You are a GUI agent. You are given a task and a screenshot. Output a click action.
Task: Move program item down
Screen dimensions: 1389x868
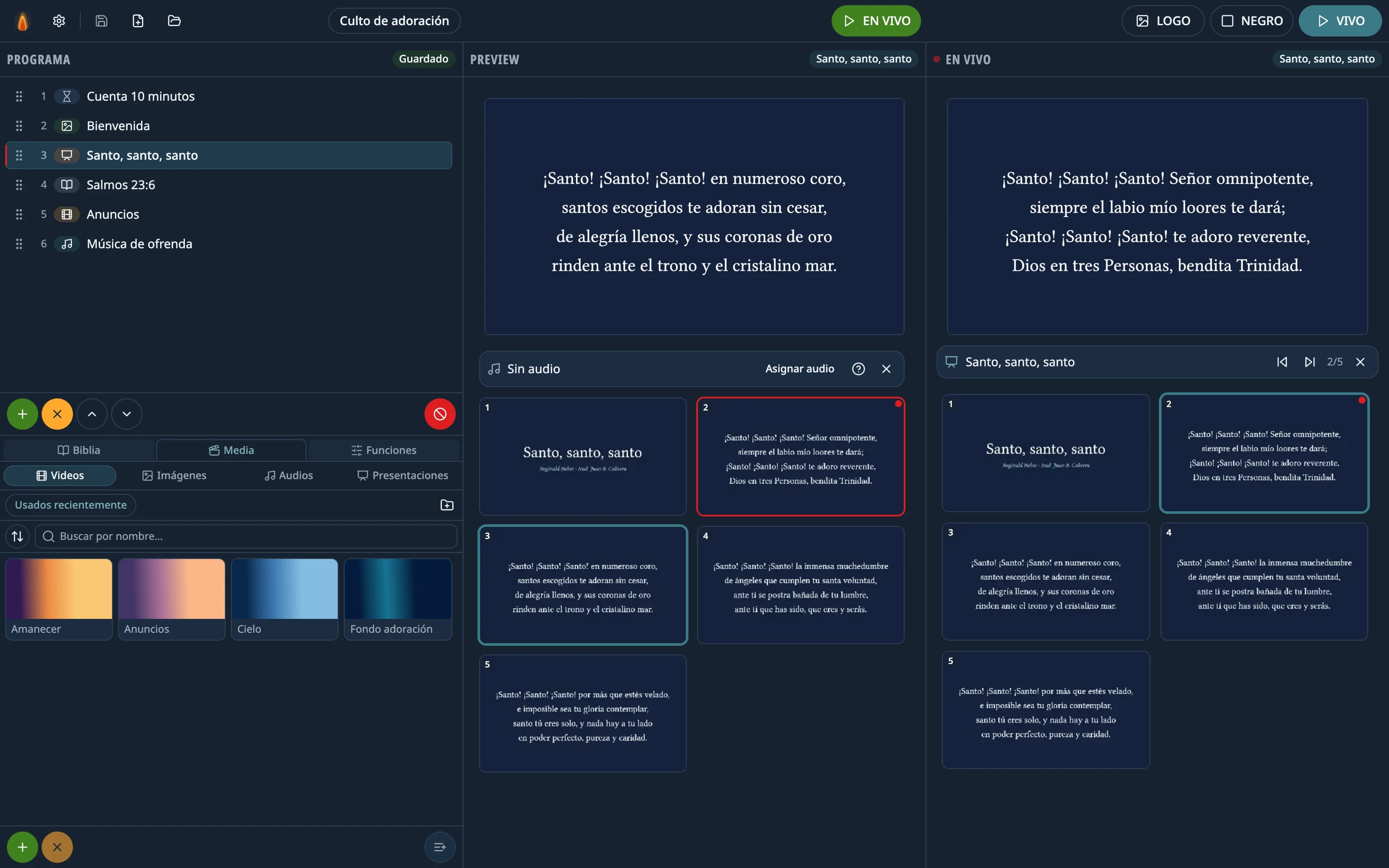pyautogui.click(x=127, y=414)
